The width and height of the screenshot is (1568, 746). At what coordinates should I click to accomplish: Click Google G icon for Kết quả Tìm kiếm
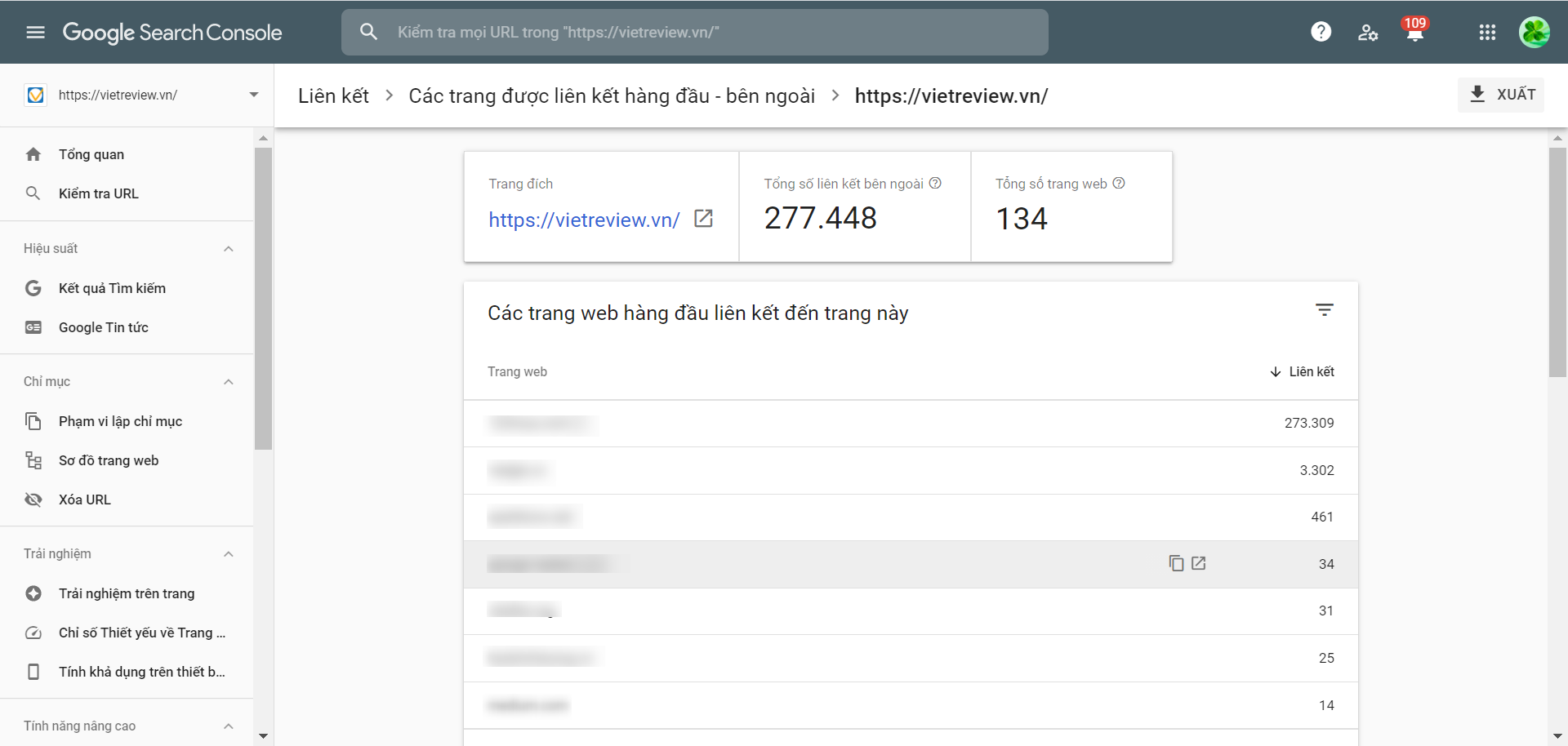point(33,288)
